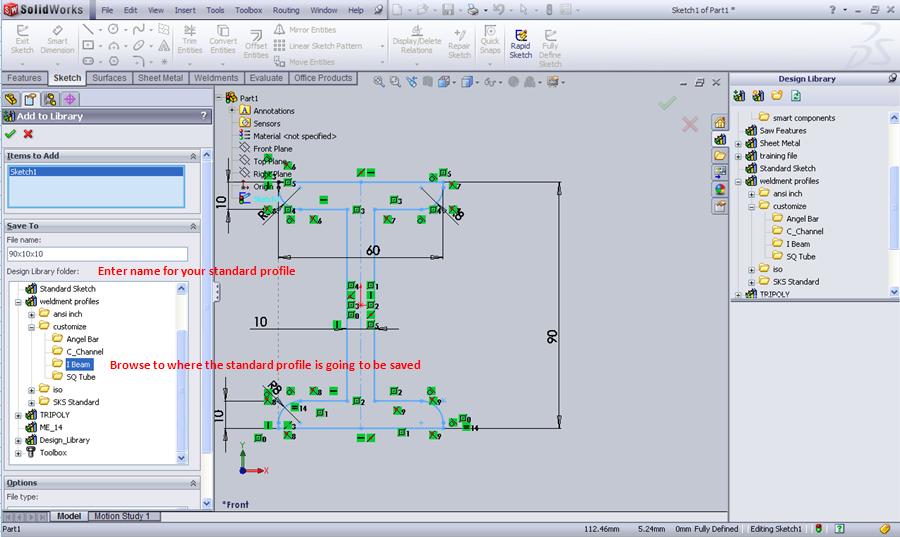Click Linear Sketch Pattern tool
This screenshot has width=900, height=537.
317,46
